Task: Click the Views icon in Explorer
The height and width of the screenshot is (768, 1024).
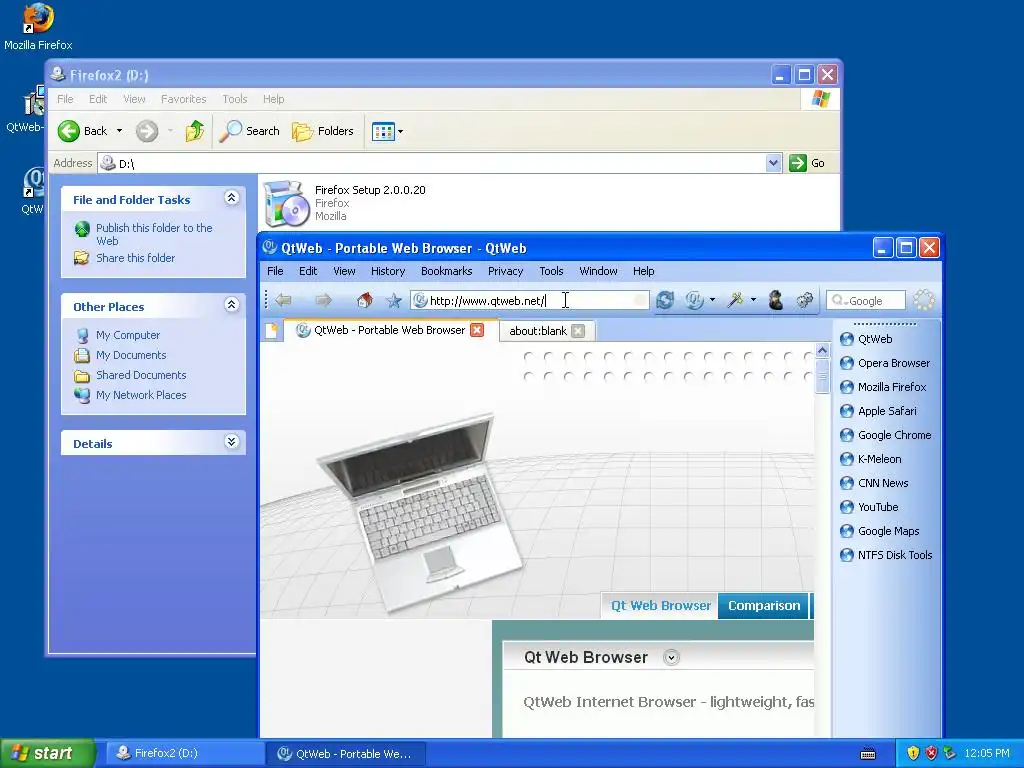Action: (x=383, y=131)
